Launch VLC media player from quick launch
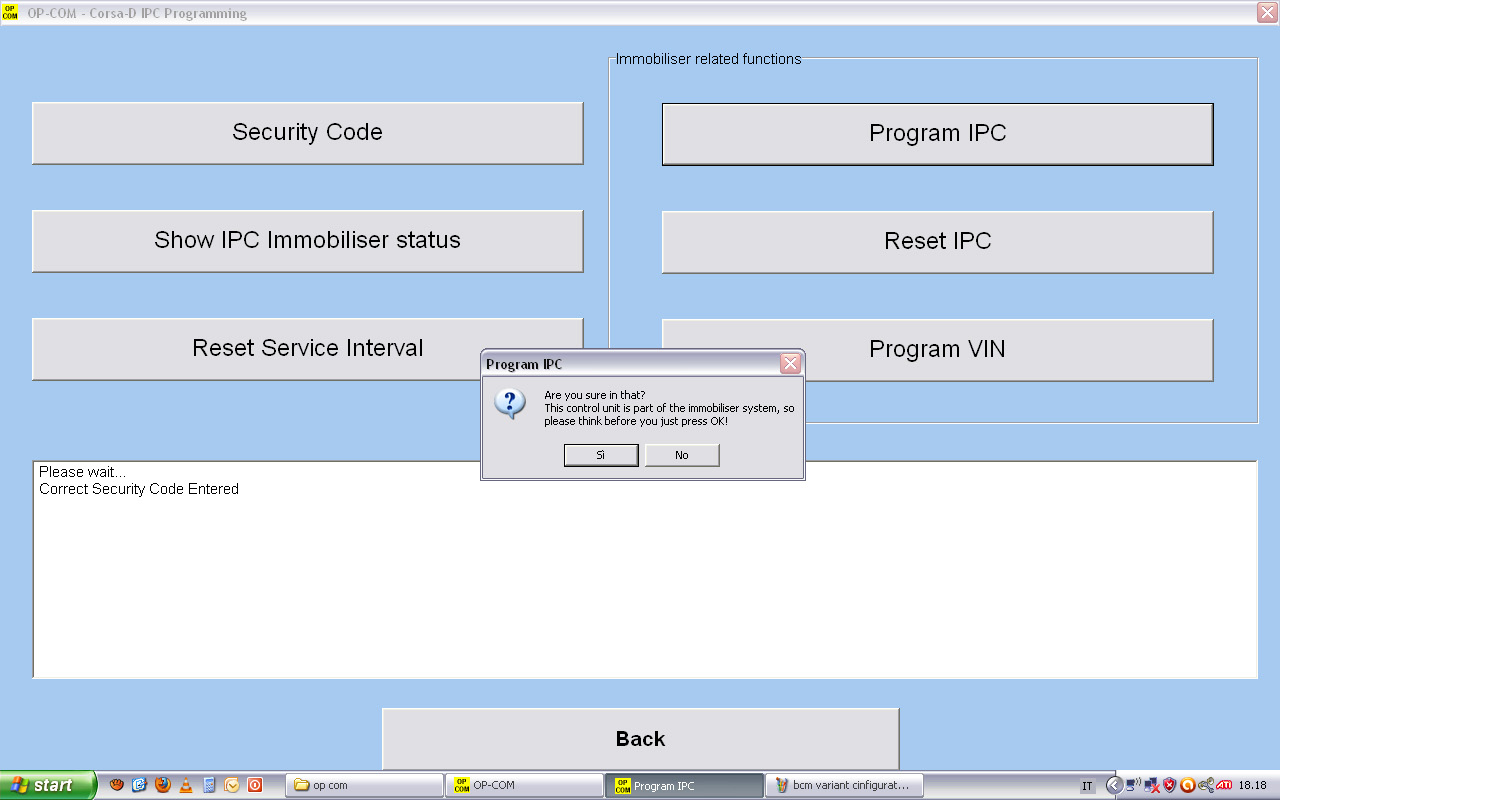1500x800 pixels. click(186, 785)
